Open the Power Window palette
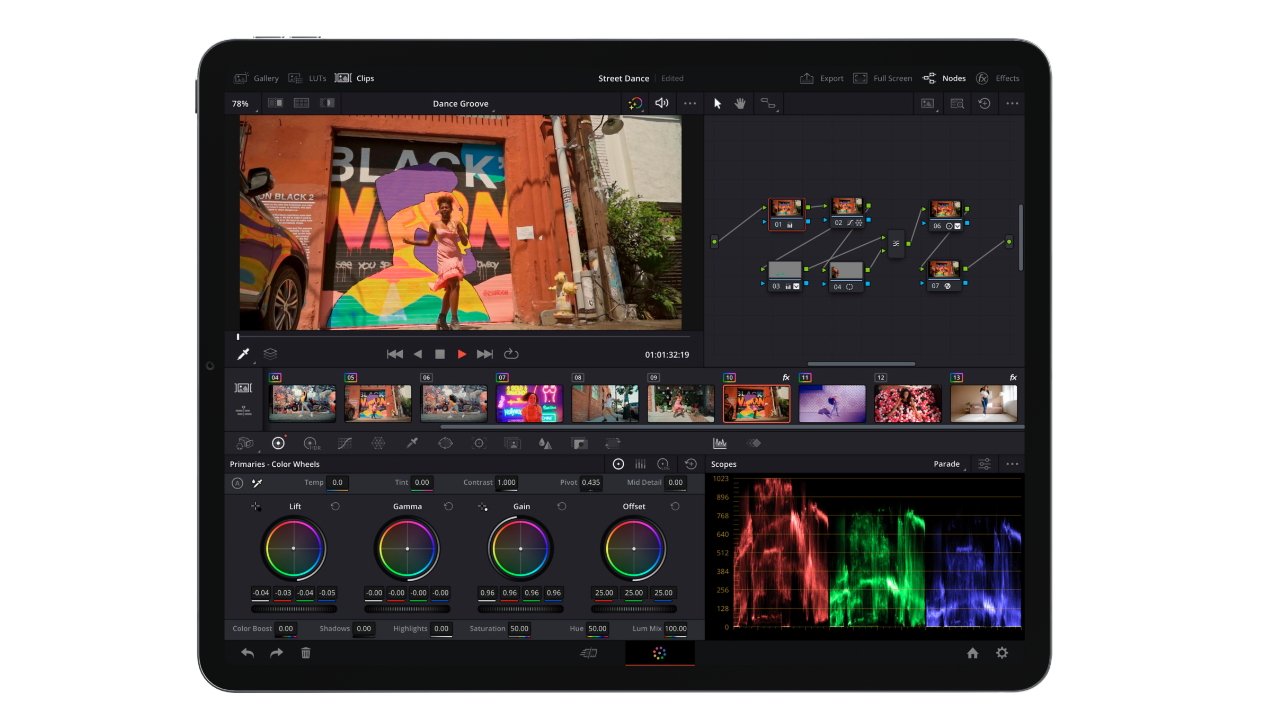This screenshot has width=1280, height=720. pos(445,443)
